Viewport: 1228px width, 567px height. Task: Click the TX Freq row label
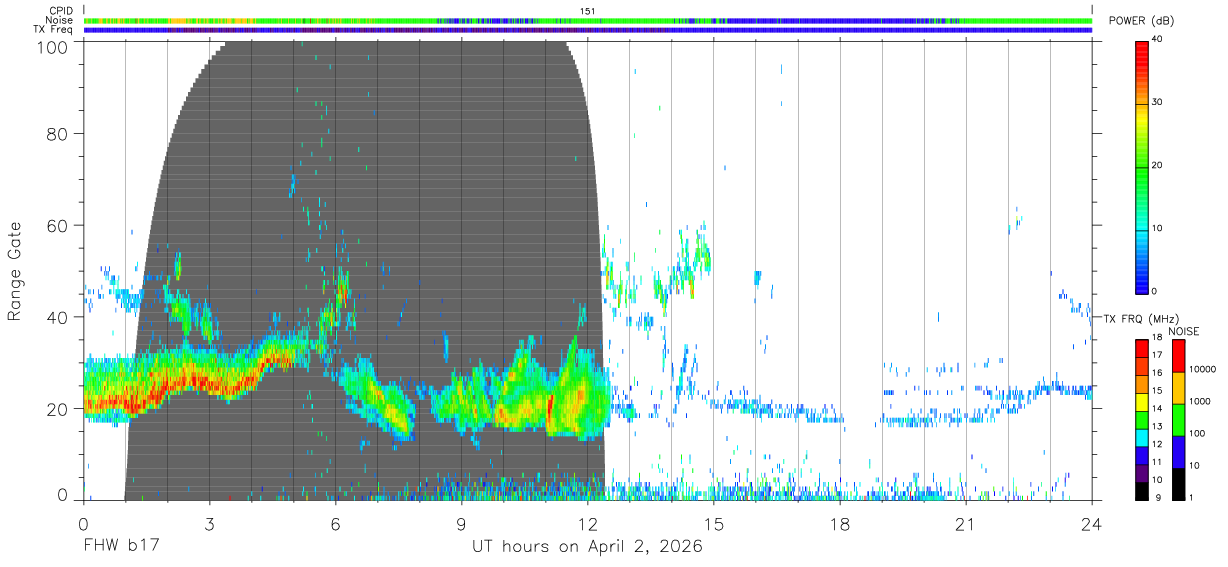pyautogui.click(x=55, y=30)
